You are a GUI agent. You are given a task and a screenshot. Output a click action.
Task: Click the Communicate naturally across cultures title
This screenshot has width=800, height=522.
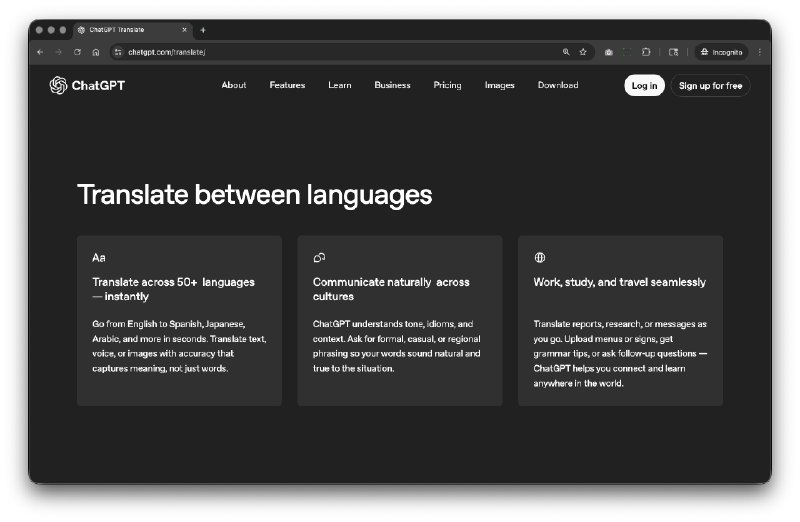point(391,289)
